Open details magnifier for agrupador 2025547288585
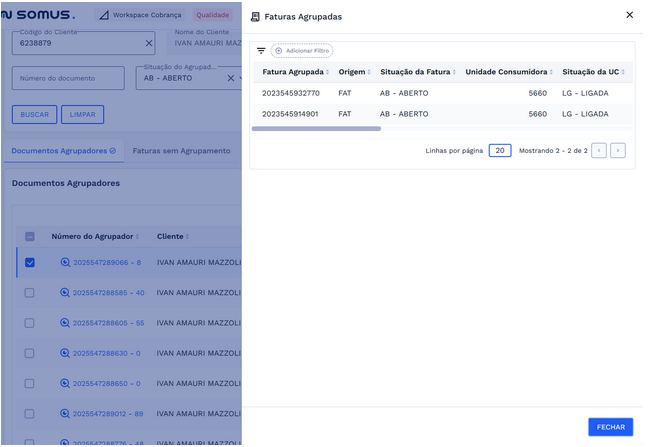Viewport: 648px width, 447px height. point(65,293)
